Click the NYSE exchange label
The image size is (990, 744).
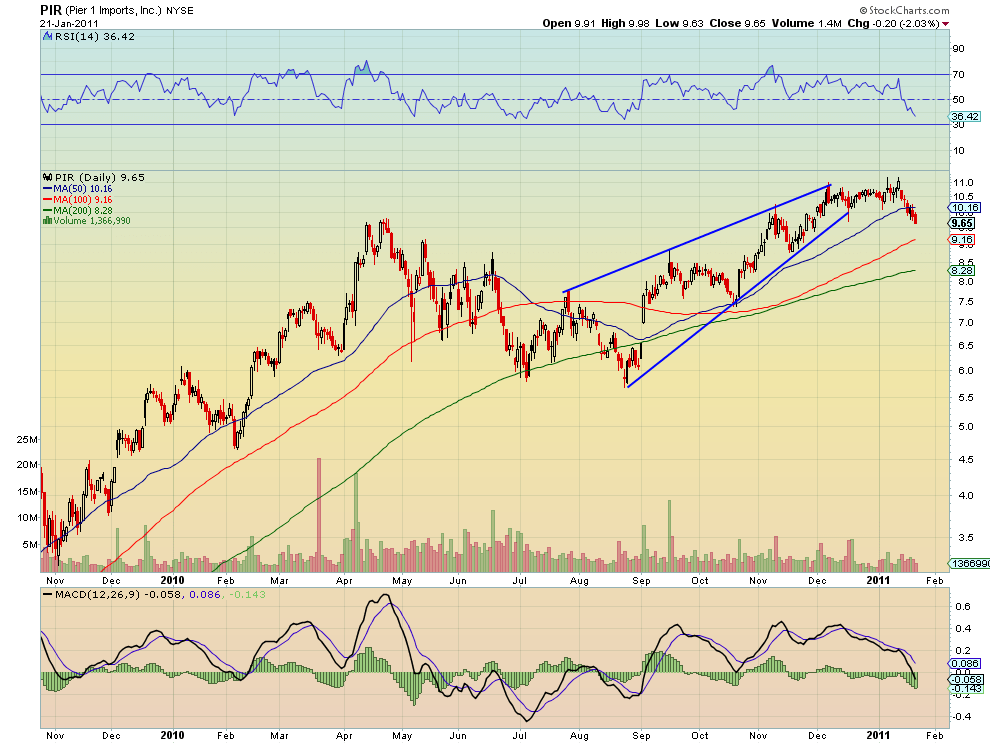coord(180,11)
